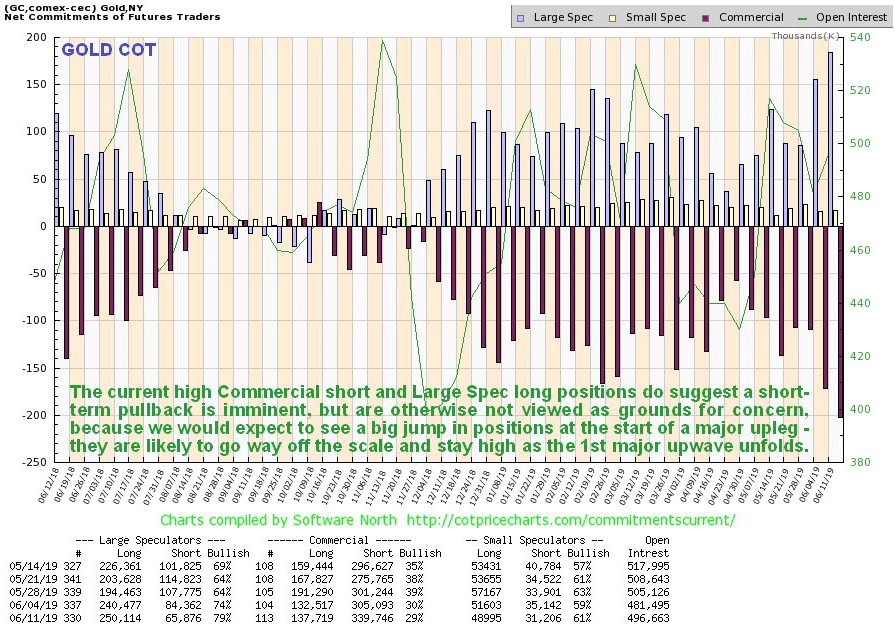Click the lowest Commercial bar at far right
Image resolution: width=895 pixels, height=625 pixels.
[840, 321]
